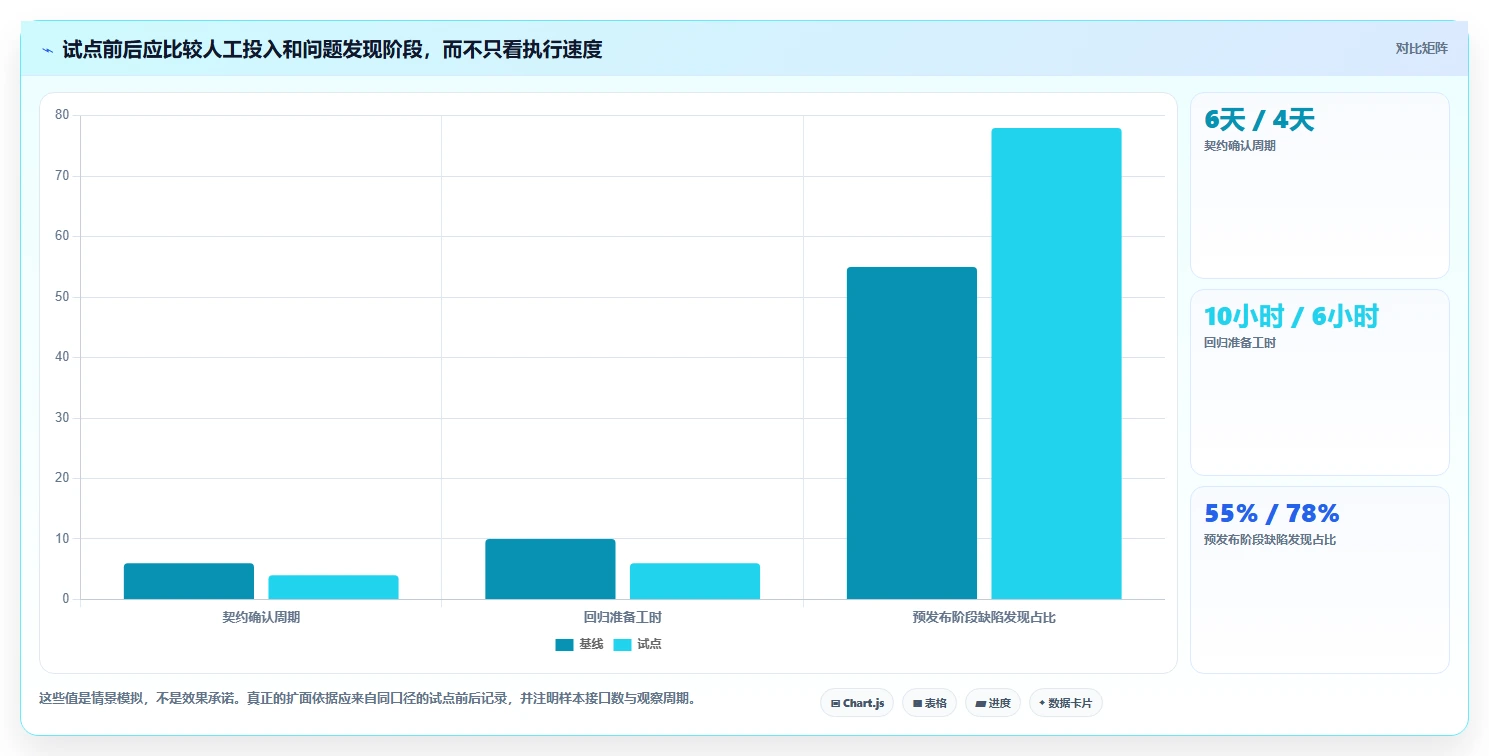Click the 55% / 78% card value

(1271, 513)
